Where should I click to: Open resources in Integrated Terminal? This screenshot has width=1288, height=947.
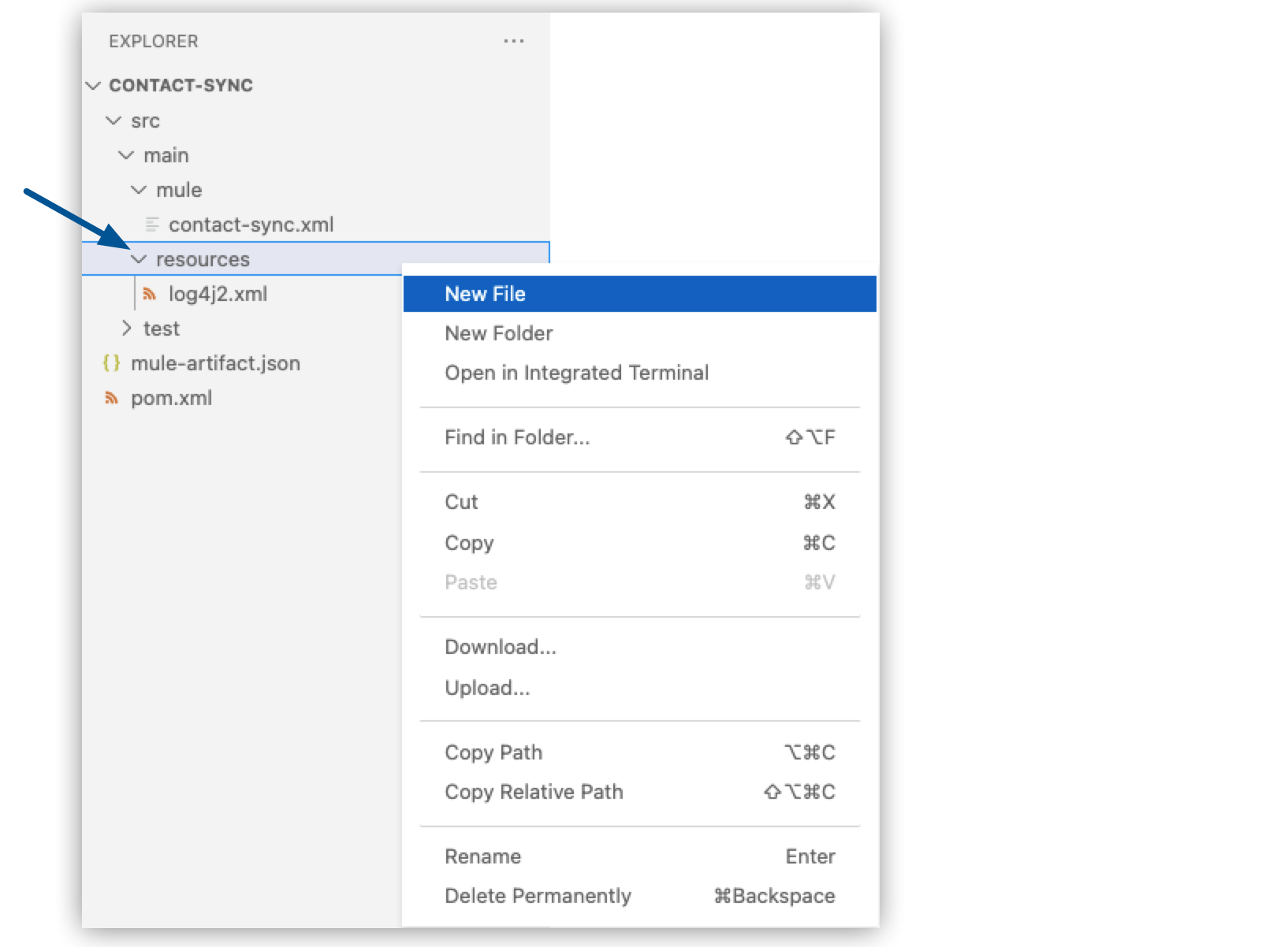pos(578,373)
